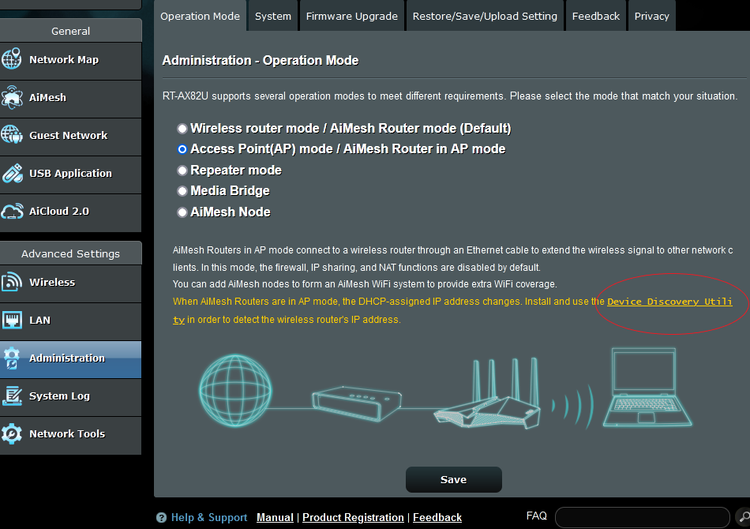Switch to the Operation Mode tab

(200, 16)
